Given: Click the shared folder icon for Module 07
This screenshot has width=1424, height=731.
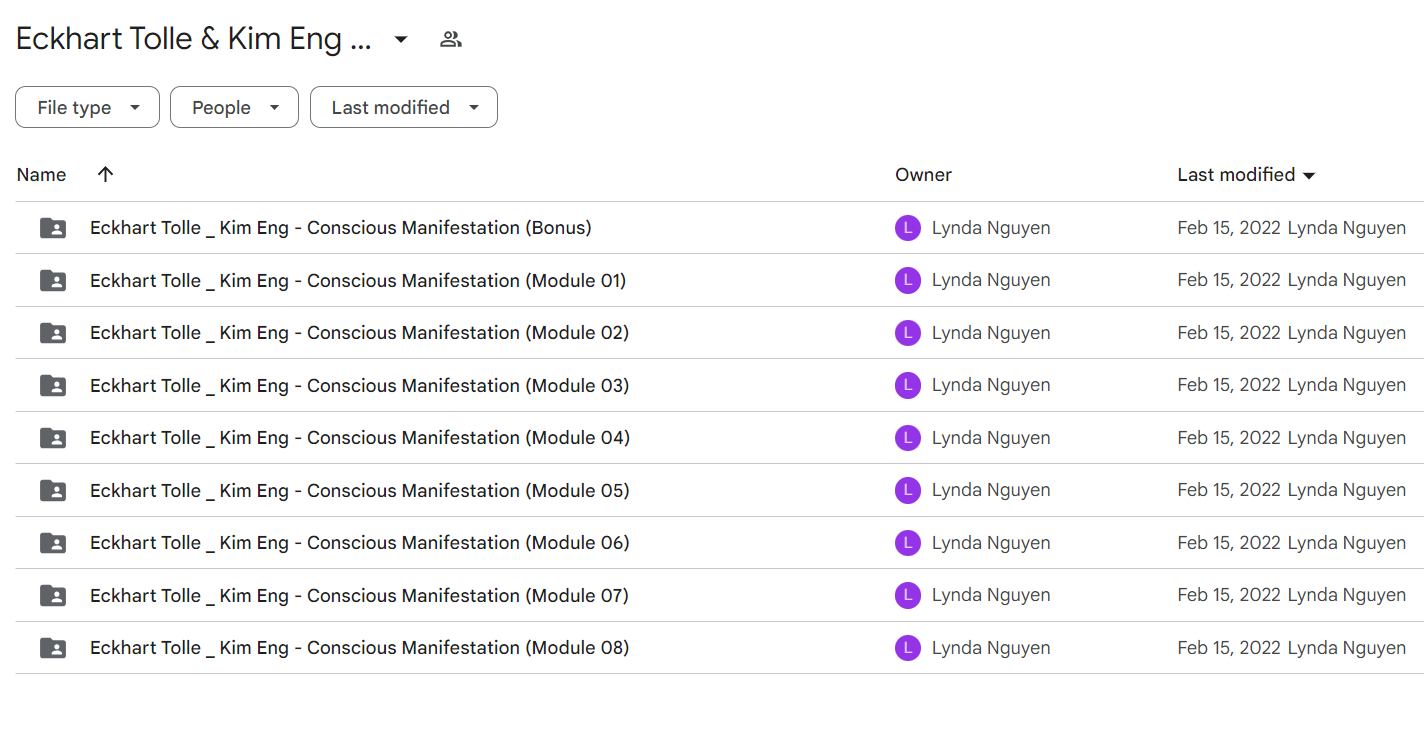Looking at the screenshot, I should coord(53,596).
